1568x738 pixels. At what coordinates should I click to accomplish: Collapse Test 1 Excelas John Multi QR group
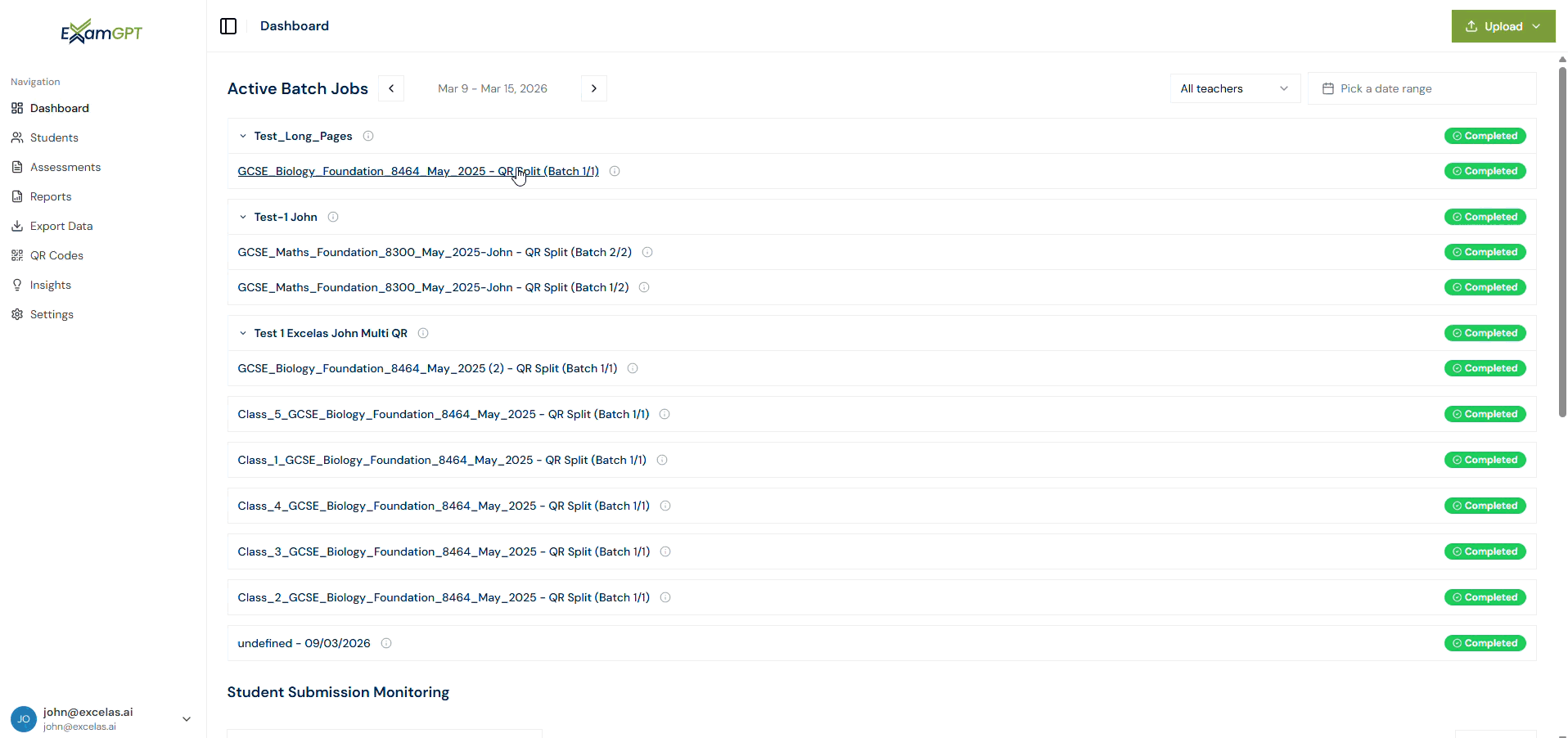(243, 333)
